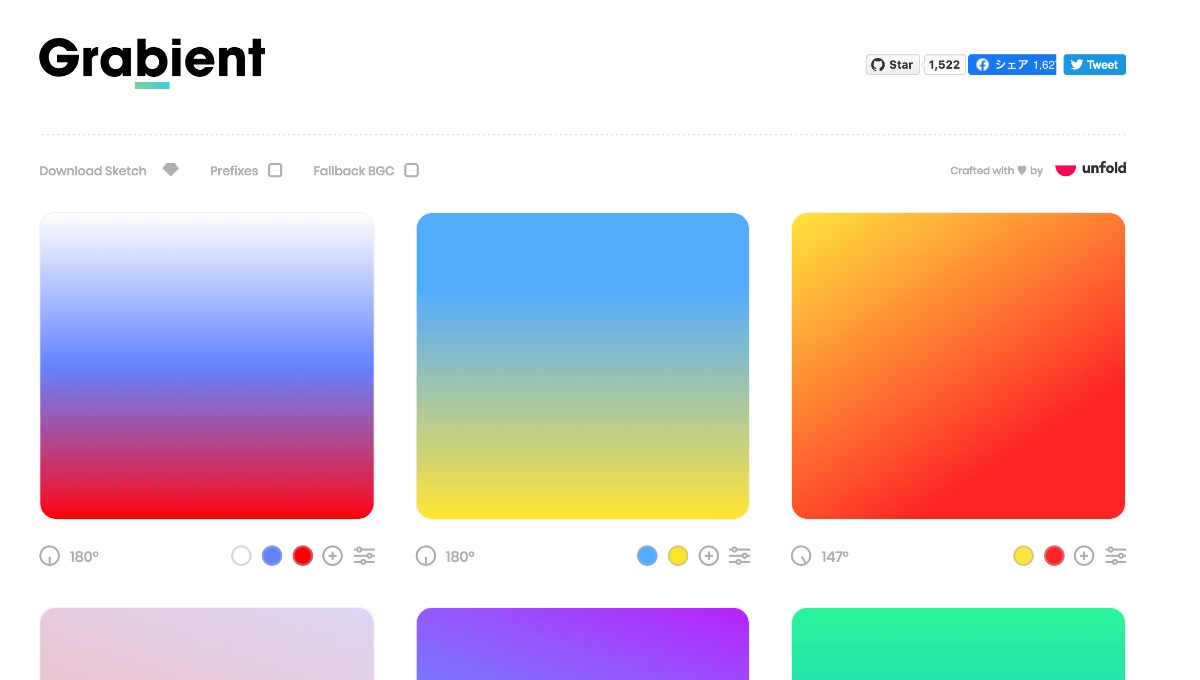Click the Facebook share button
1200x680 pixels.
pyautogui.click(x=1012, y=65)
